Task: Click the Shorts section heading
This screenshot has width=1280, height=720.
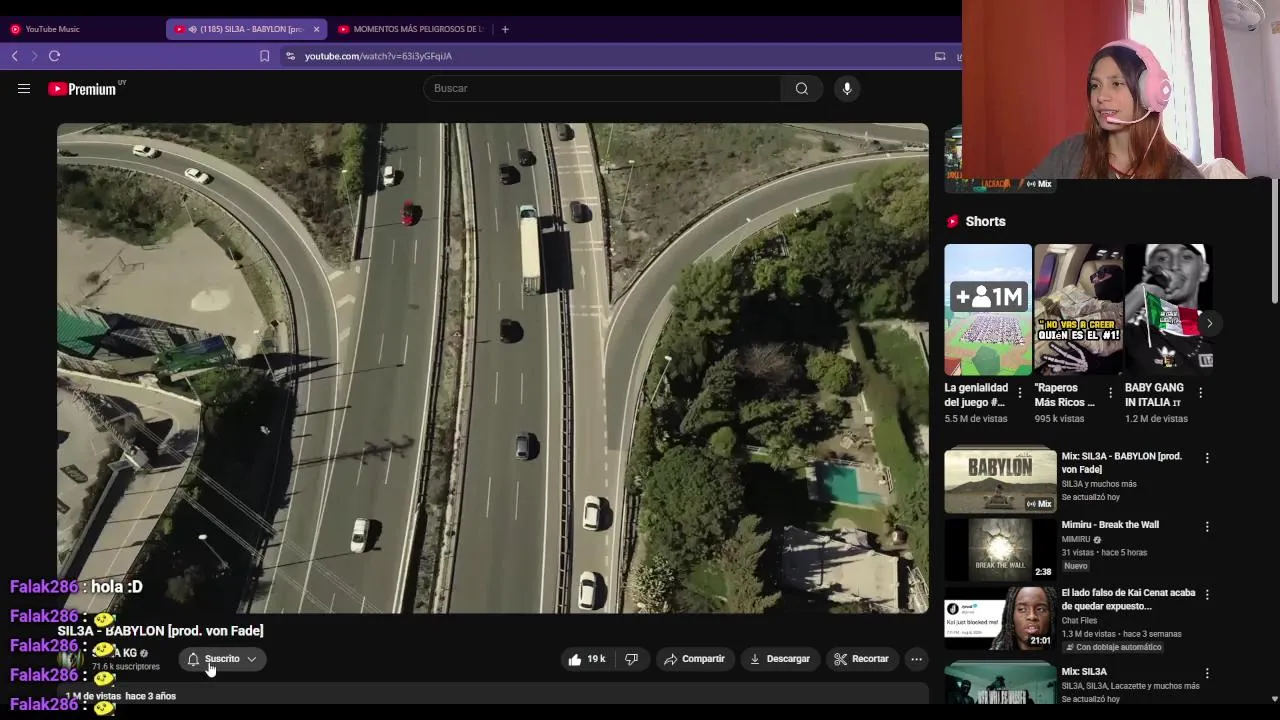Action: [x=985, y=222]
